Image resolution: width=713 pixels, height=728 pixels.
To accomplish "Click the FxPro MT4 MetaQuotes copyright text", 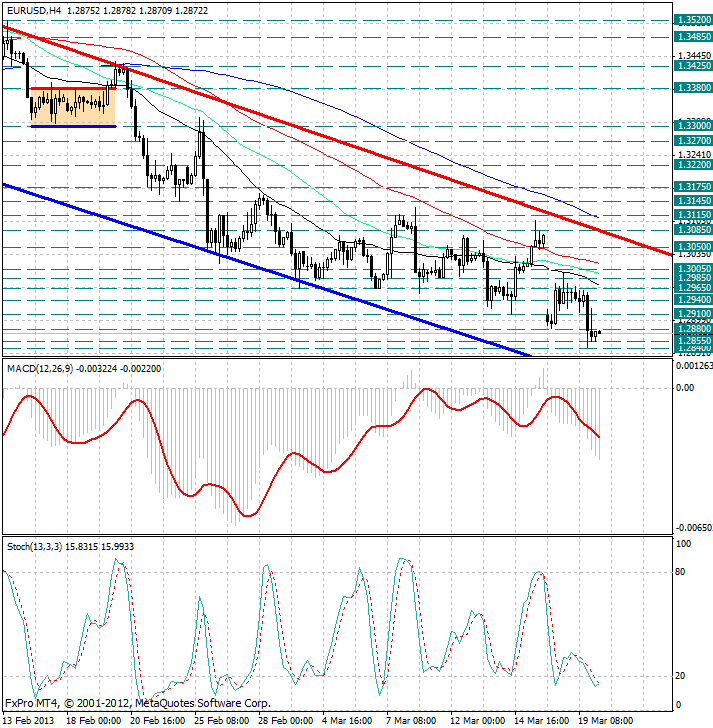I will coord(138,703).
